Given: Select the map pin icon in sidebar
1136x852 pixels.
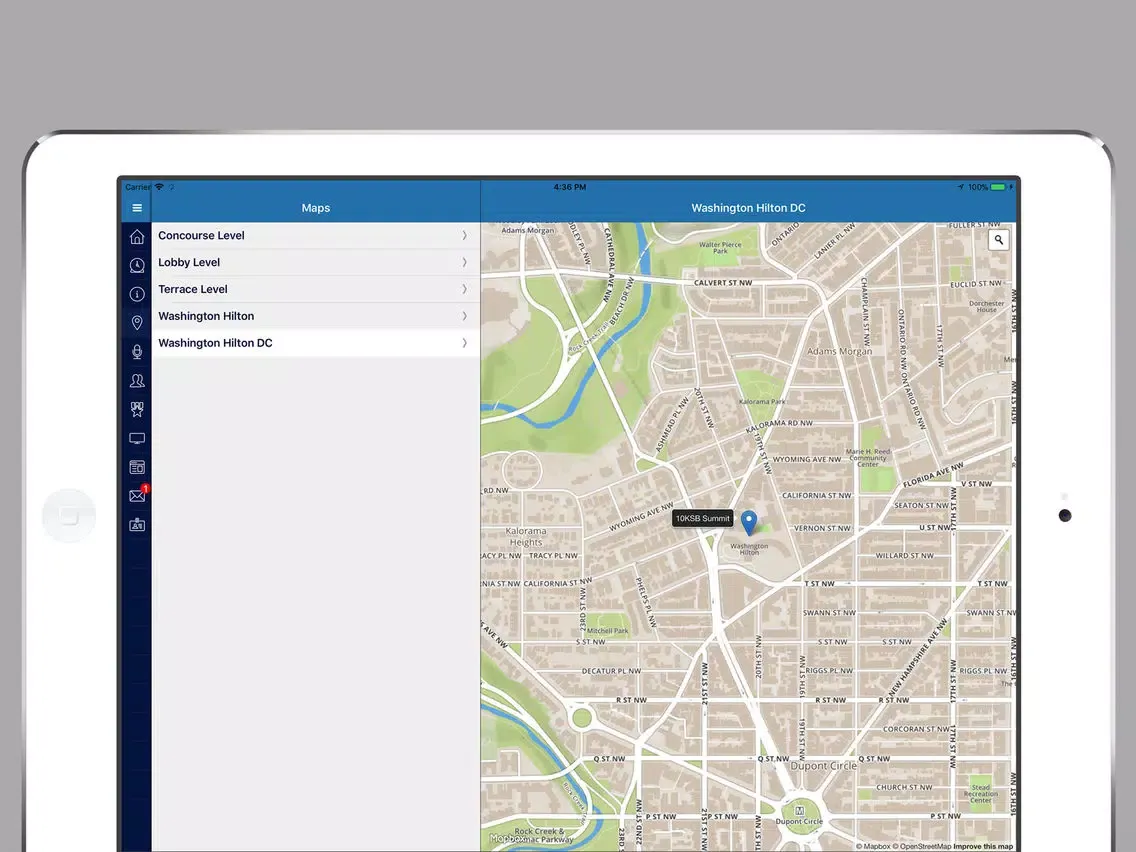Looking at the screenshot, I should (x=137, y=322).
